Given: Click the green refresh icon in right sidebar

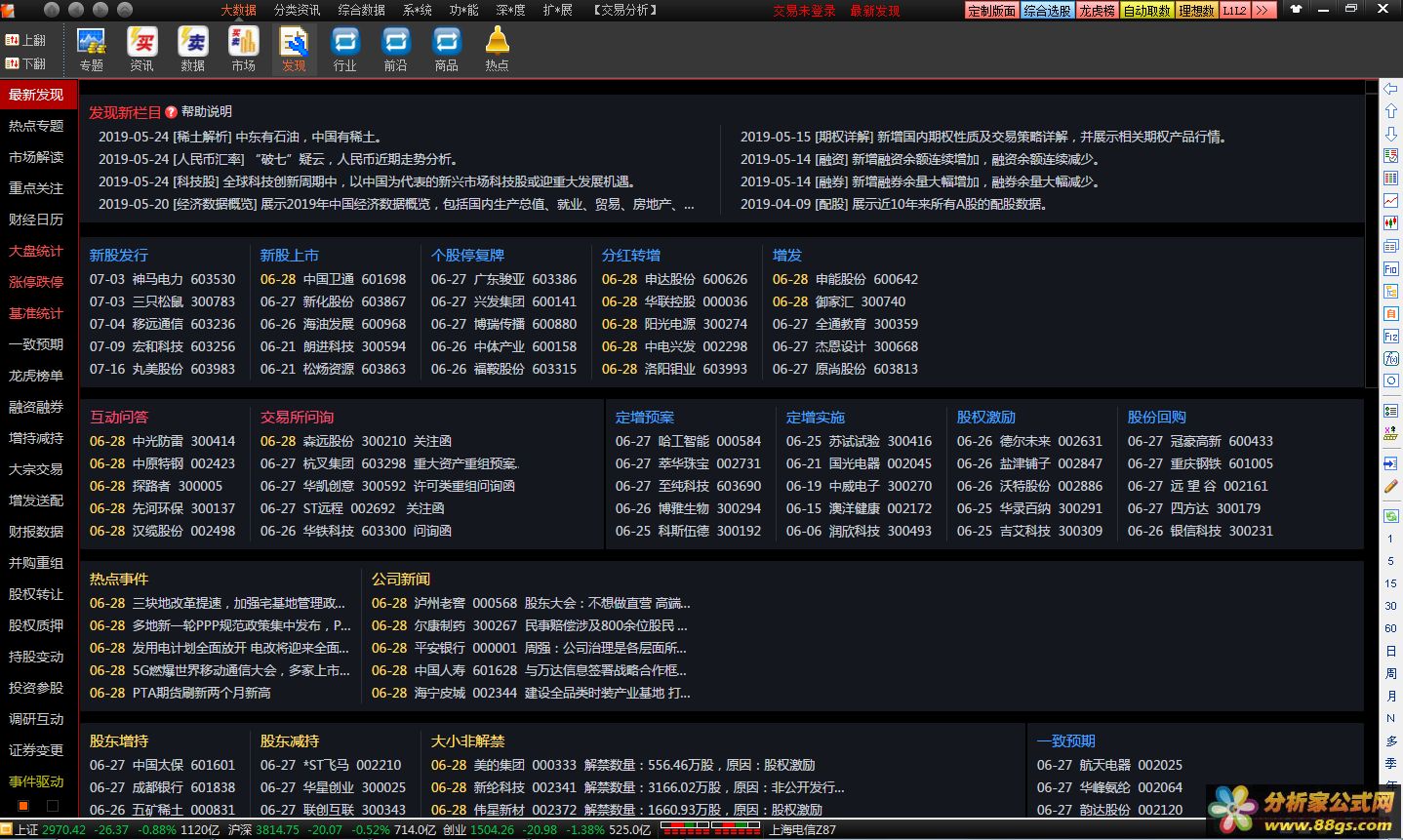Looking at the screenshot, I should coord(1391,515).
